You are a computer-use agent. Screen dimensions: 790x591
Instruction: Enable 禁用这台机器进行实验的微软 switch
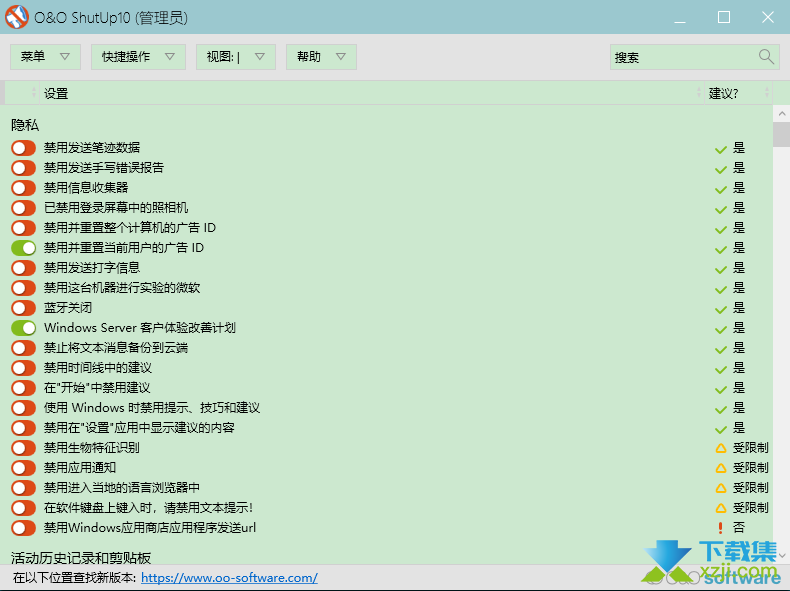point(24,288)
